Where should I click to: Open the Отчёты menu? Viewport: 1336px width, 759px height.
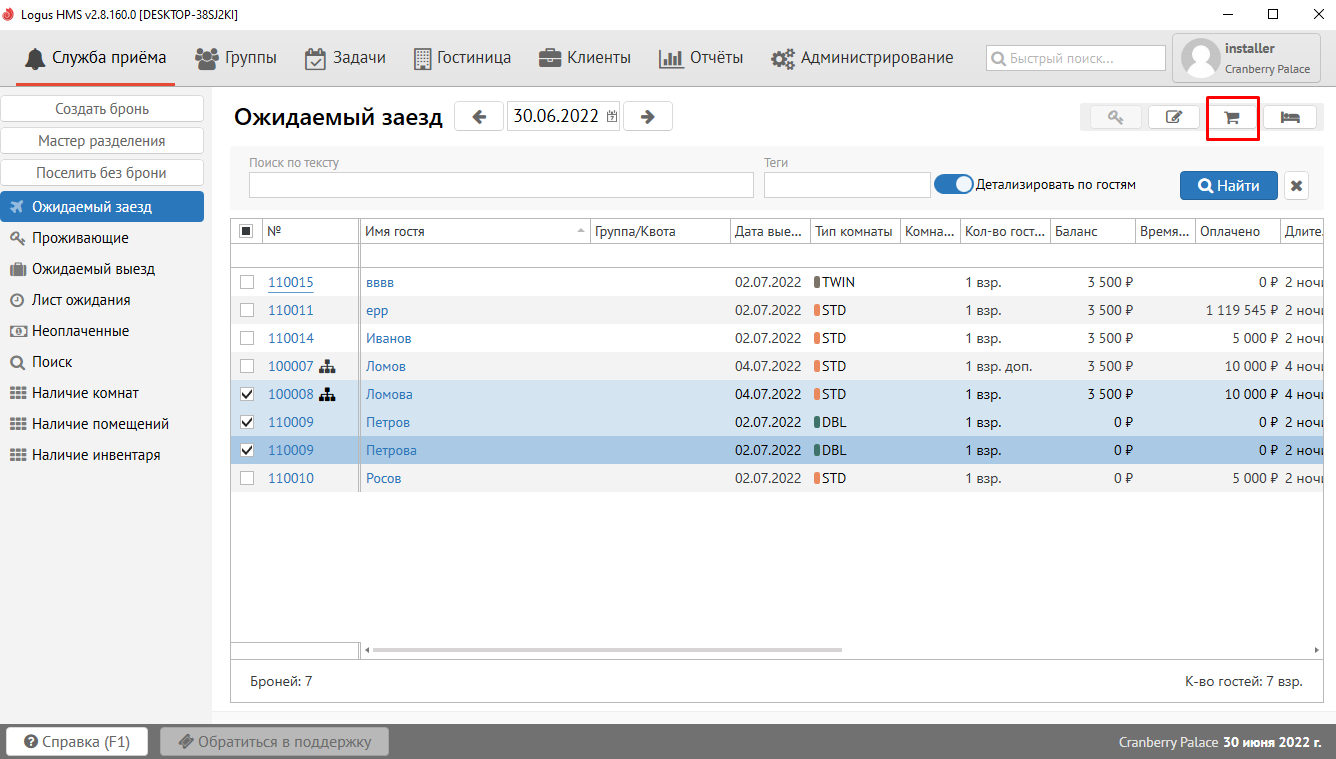[x=701, y=58]
